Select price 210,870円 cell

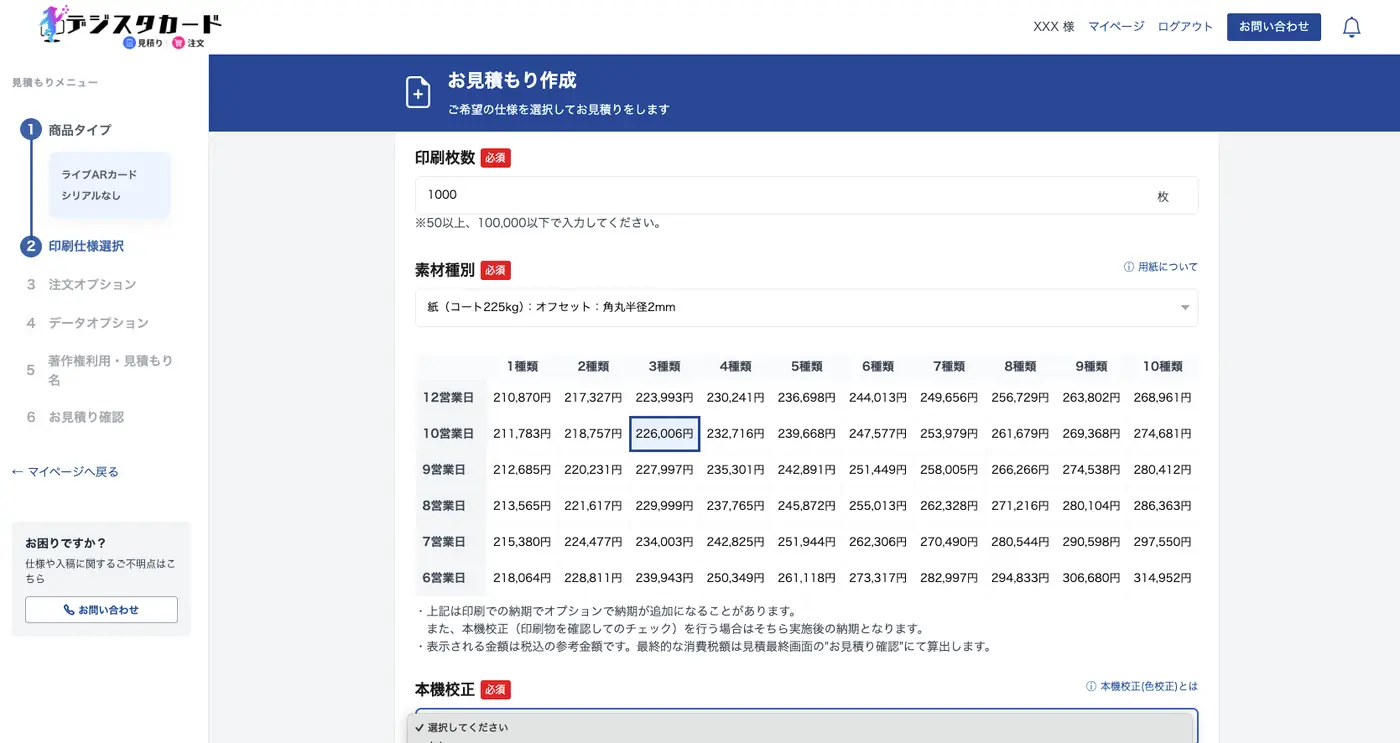(522, 398)
